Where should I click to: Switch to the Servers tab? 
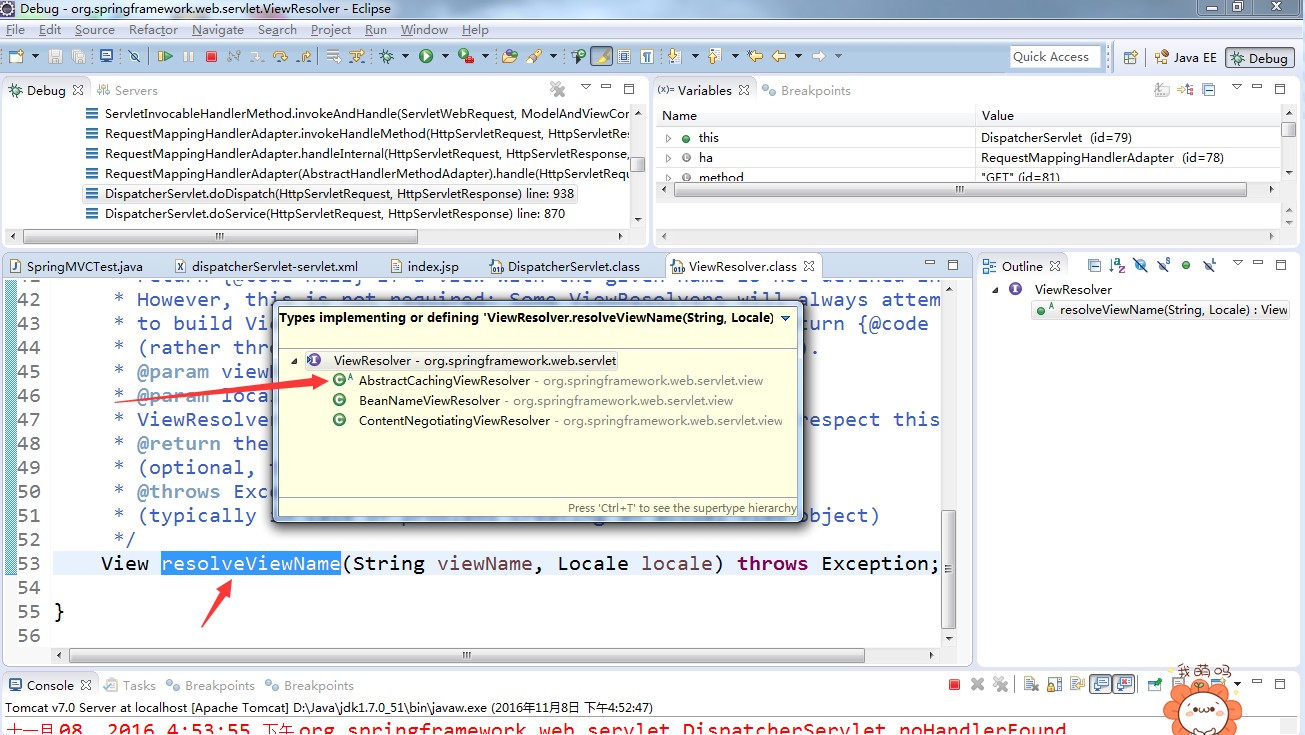coord(127,90)
